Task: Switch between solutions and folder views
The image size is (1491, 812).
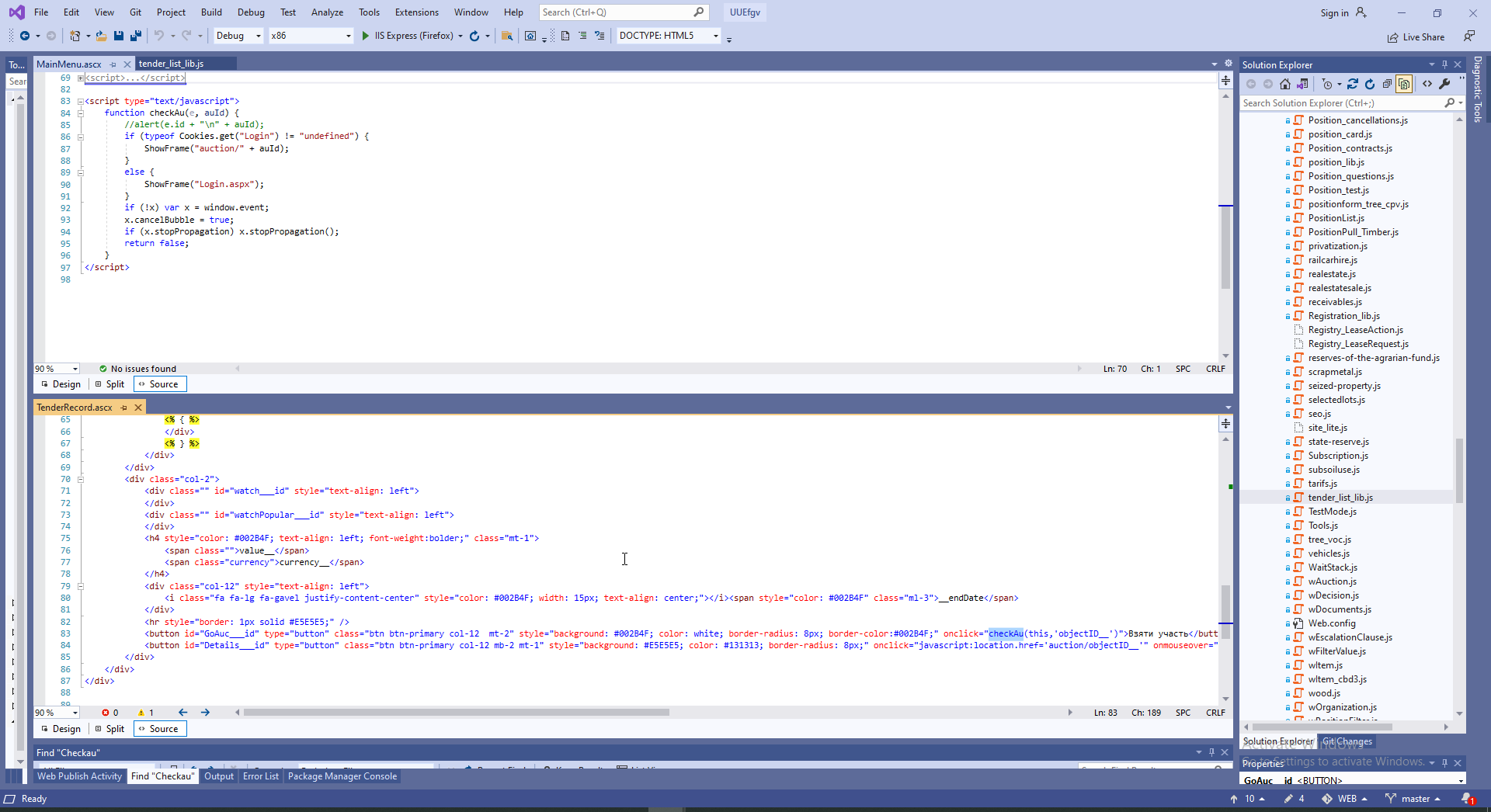Action: 1302,84
